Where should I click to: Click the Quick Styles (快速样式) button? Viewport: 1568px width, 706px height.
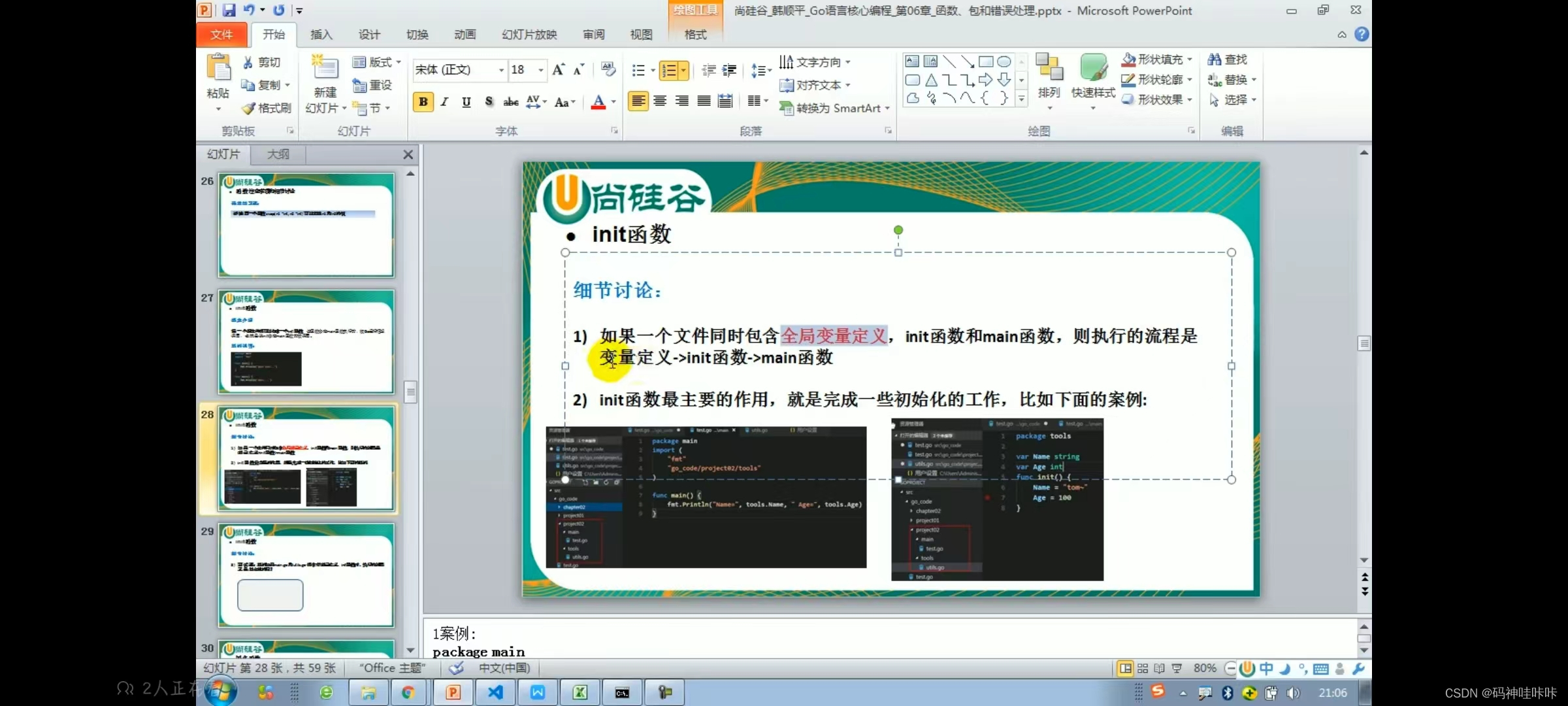[x=1093, y=81]
